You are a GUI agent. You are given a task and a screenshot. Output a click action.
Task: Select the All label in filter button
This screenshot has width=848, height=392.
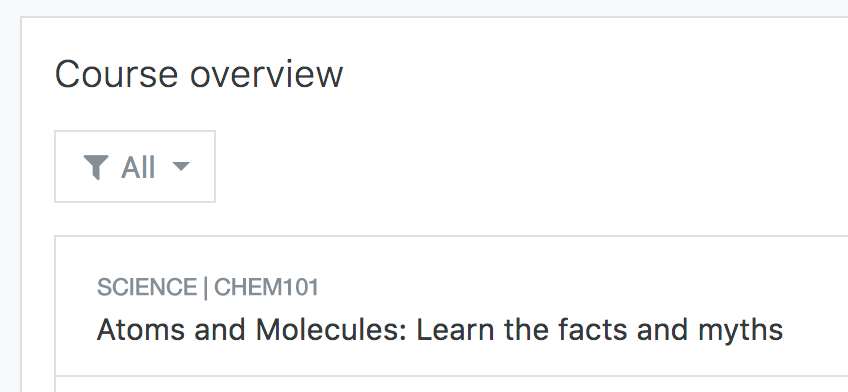[138, 167]
